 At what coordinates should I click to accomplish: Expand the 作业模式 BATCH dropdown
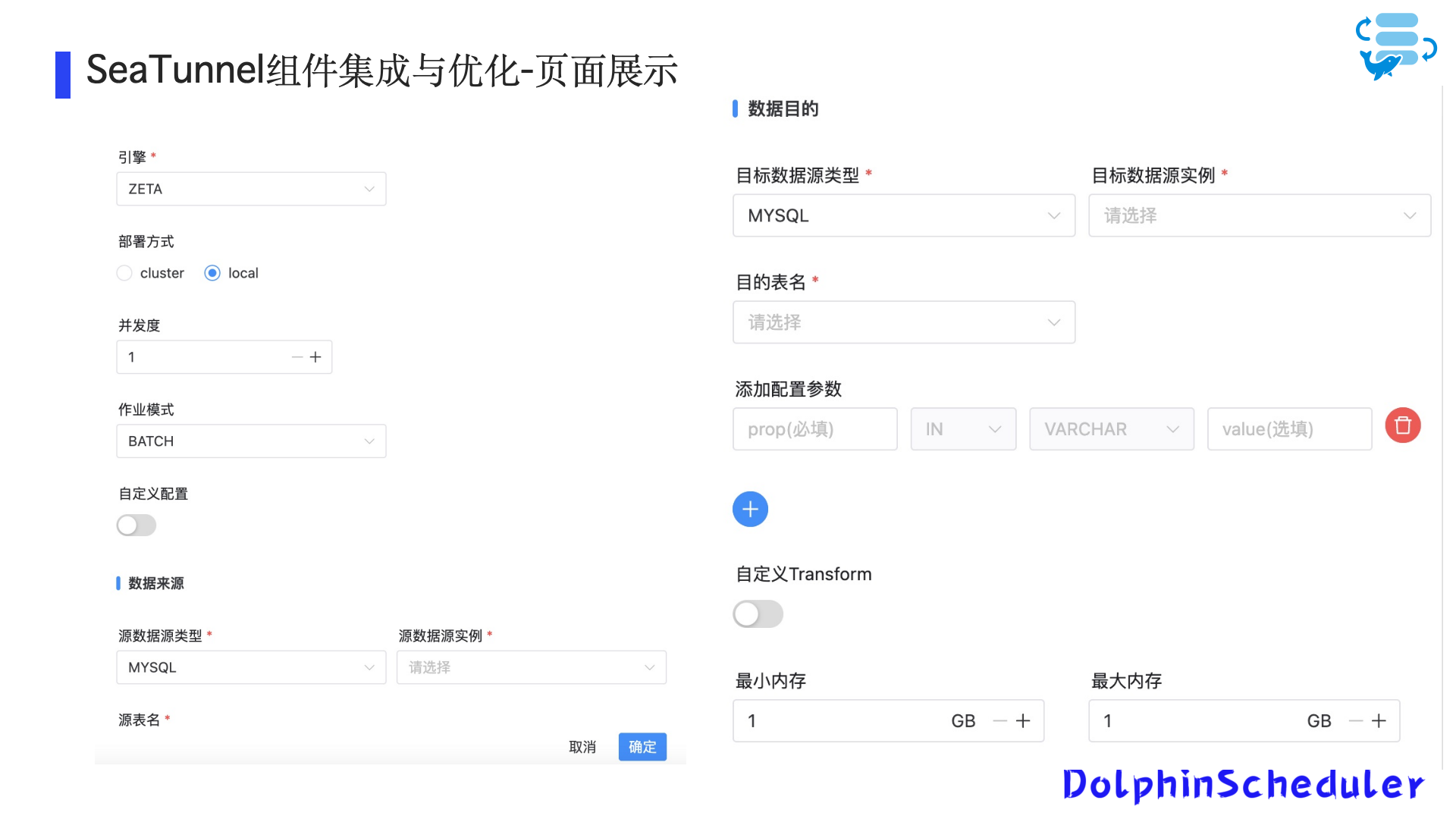pyautogui.click(x=251, y=441)
